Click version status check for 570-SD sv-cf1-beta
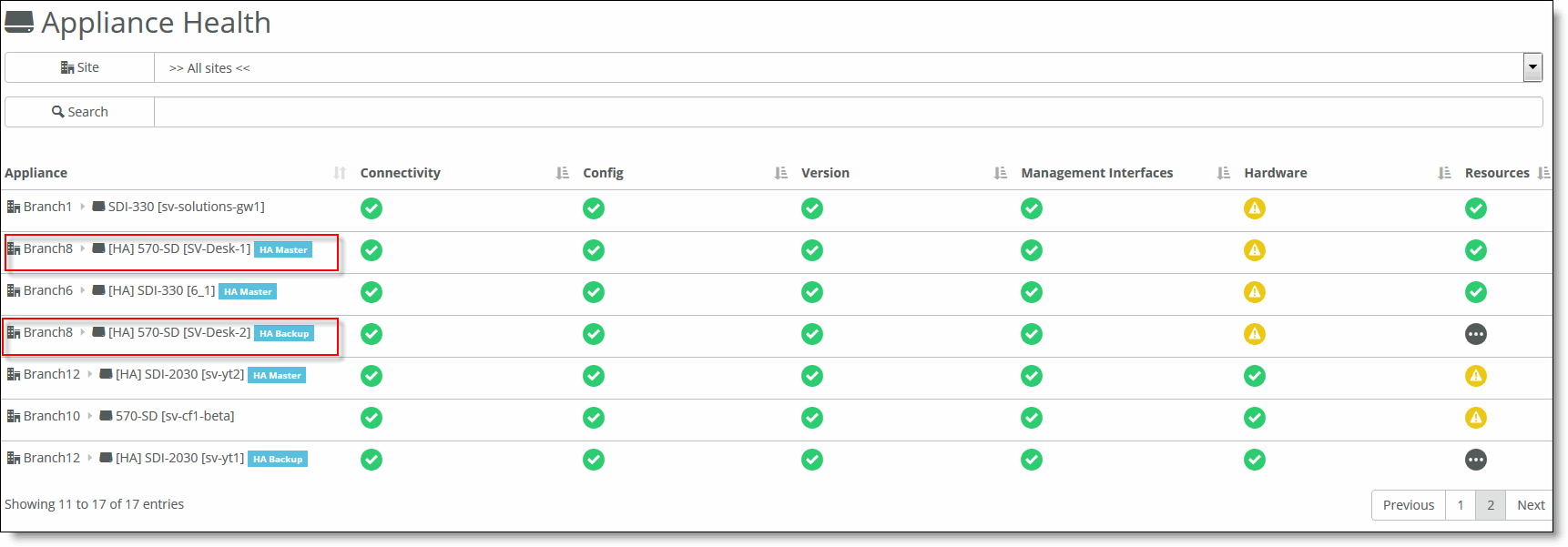 812,418
